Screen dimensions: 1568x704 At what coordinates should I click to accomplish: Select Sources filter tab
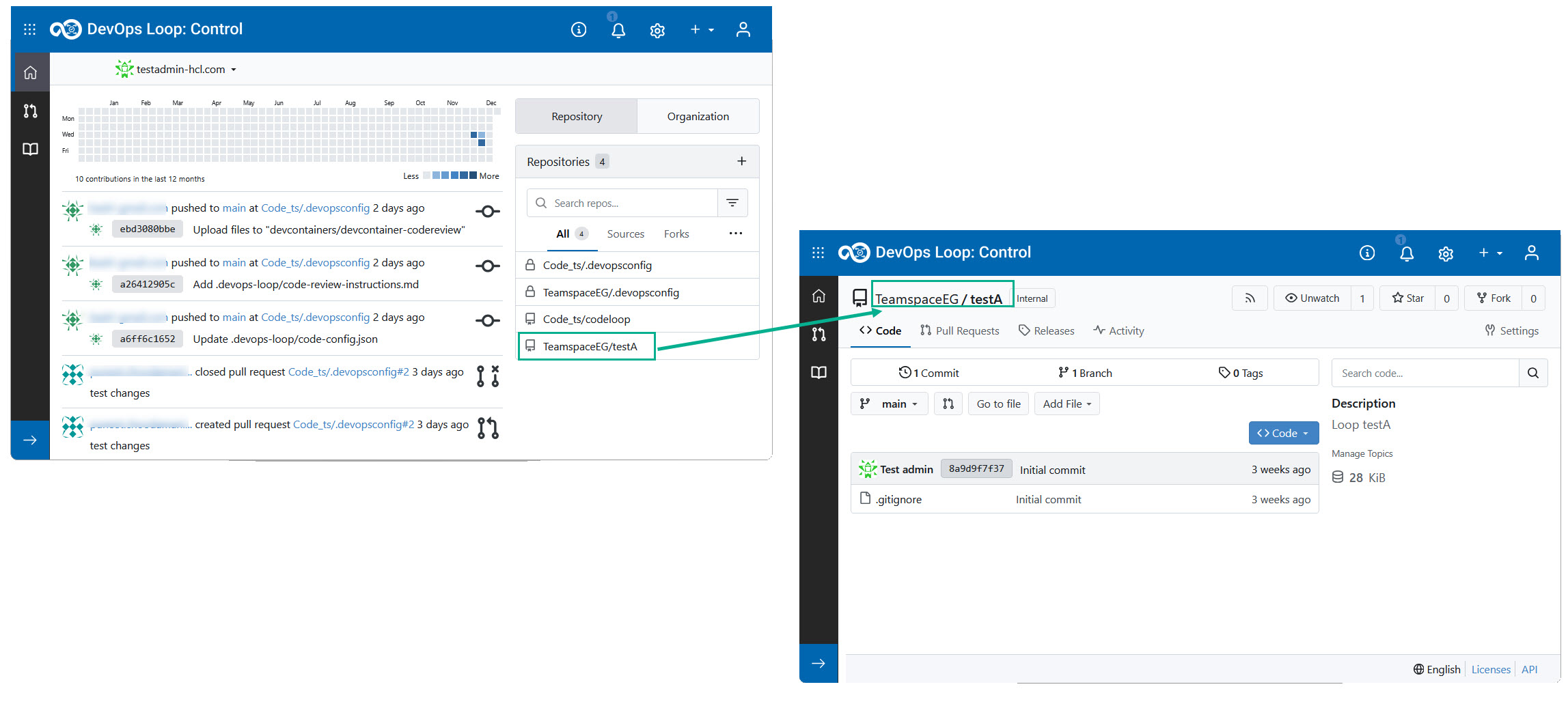[625, 234]
